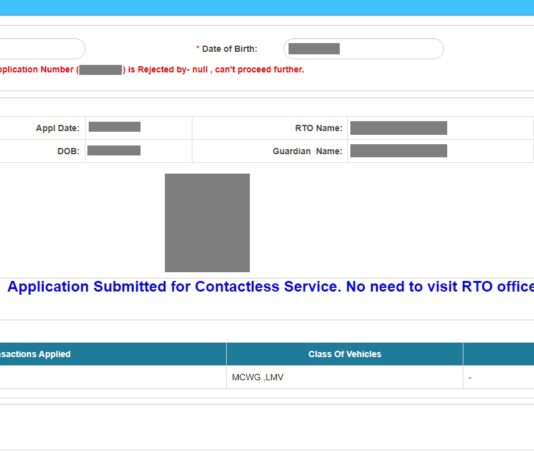Click the RTO Name label

point(318,128)
